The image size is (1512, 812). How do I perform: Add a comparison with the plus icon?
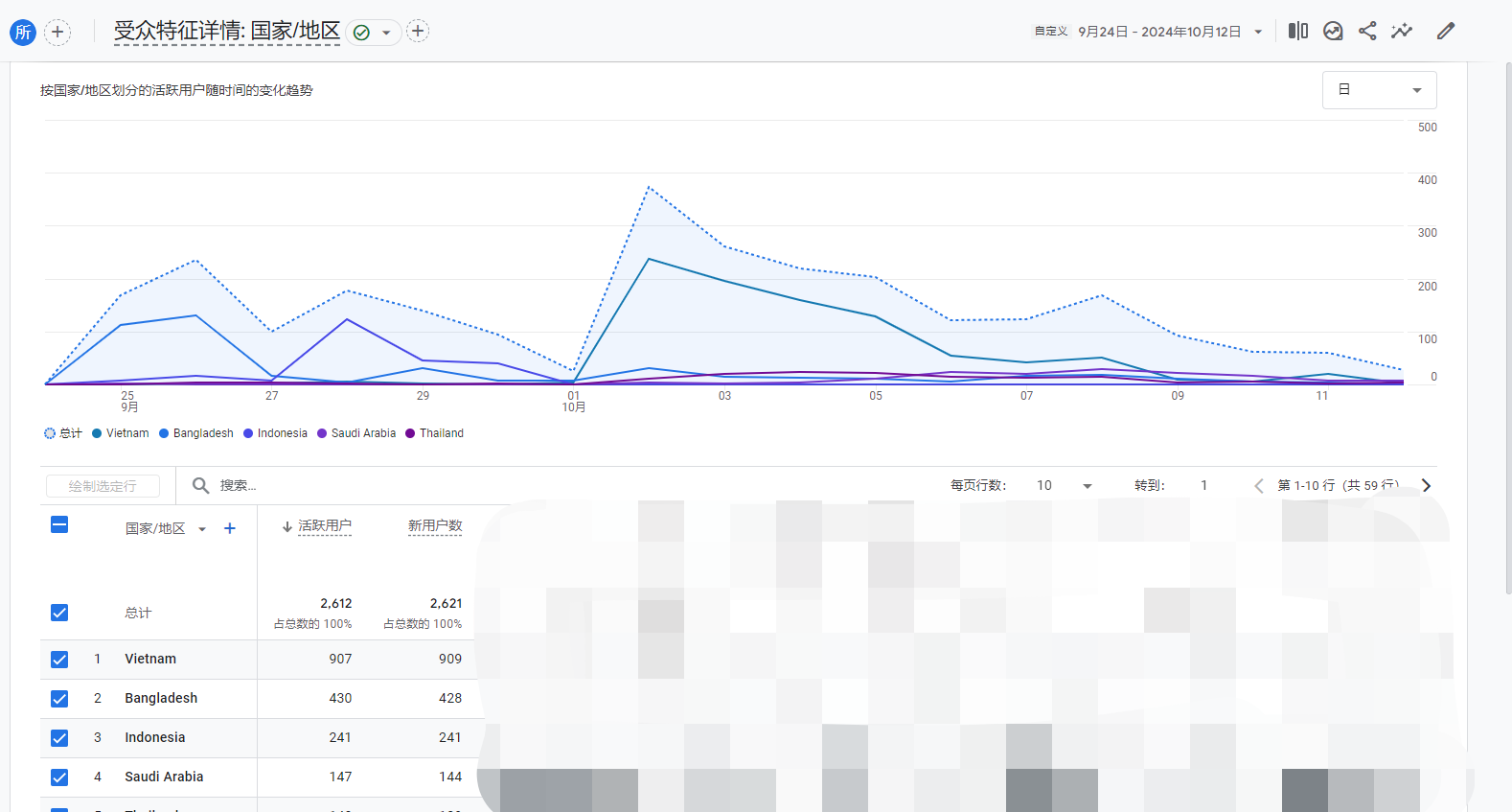click(x=57, y=32)
